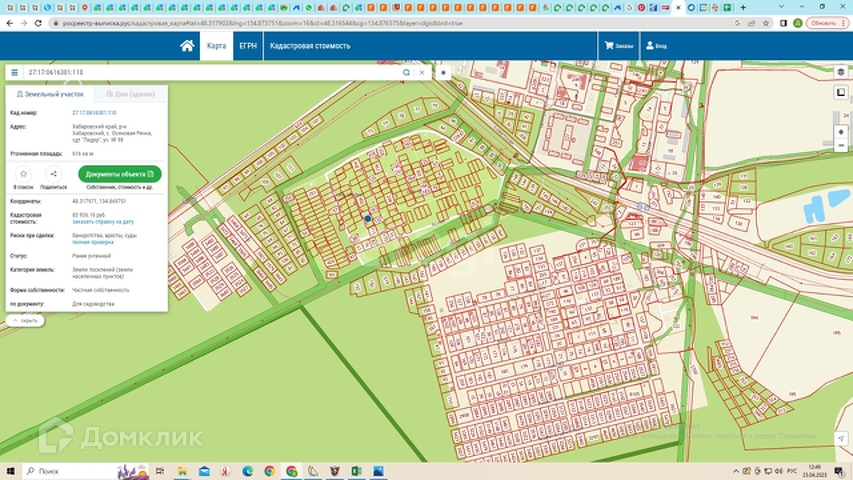Open the hamburger menu beside the search field
This screenshot has width=853, height=480.
[14, 73]
